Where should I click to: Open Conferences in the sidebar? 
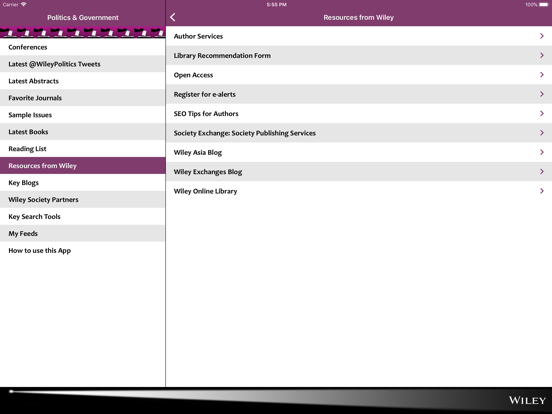[82, 47]
